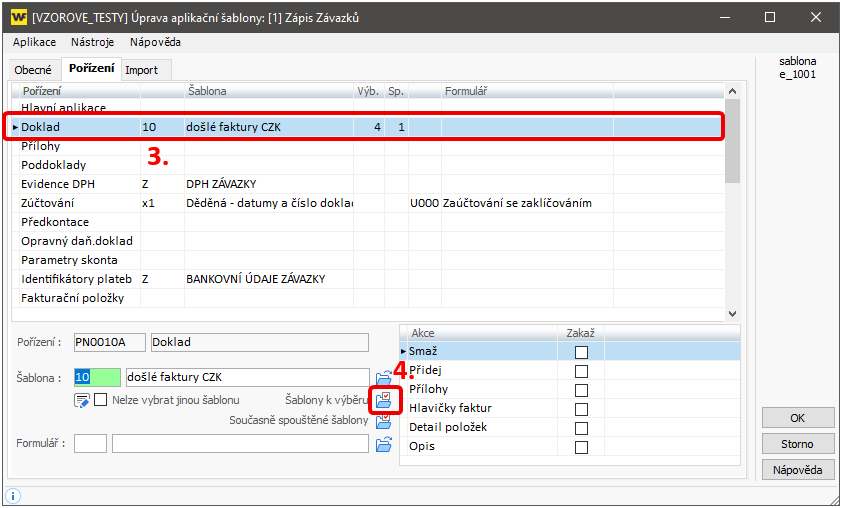842x508 pixels.
Task: Click the BANKOVNÍ ÚDAJE ZÁVAZKY cell
Action: point(268,279)
